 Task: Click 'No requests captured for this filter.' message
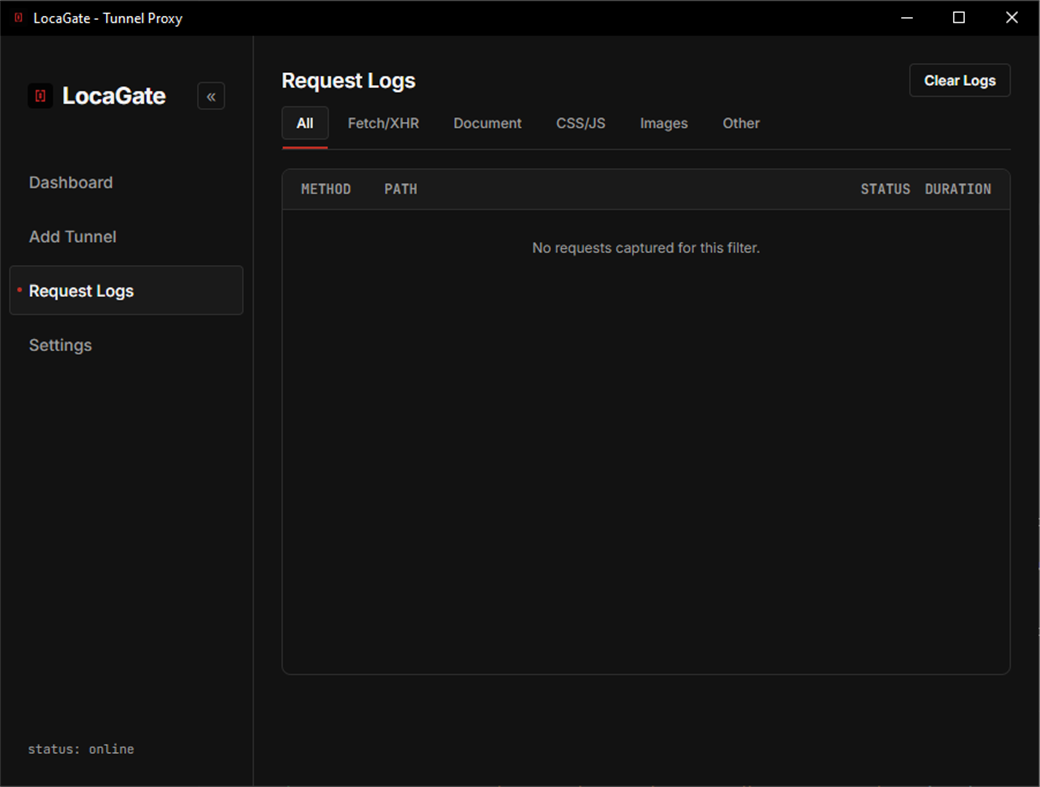(646, 248)
